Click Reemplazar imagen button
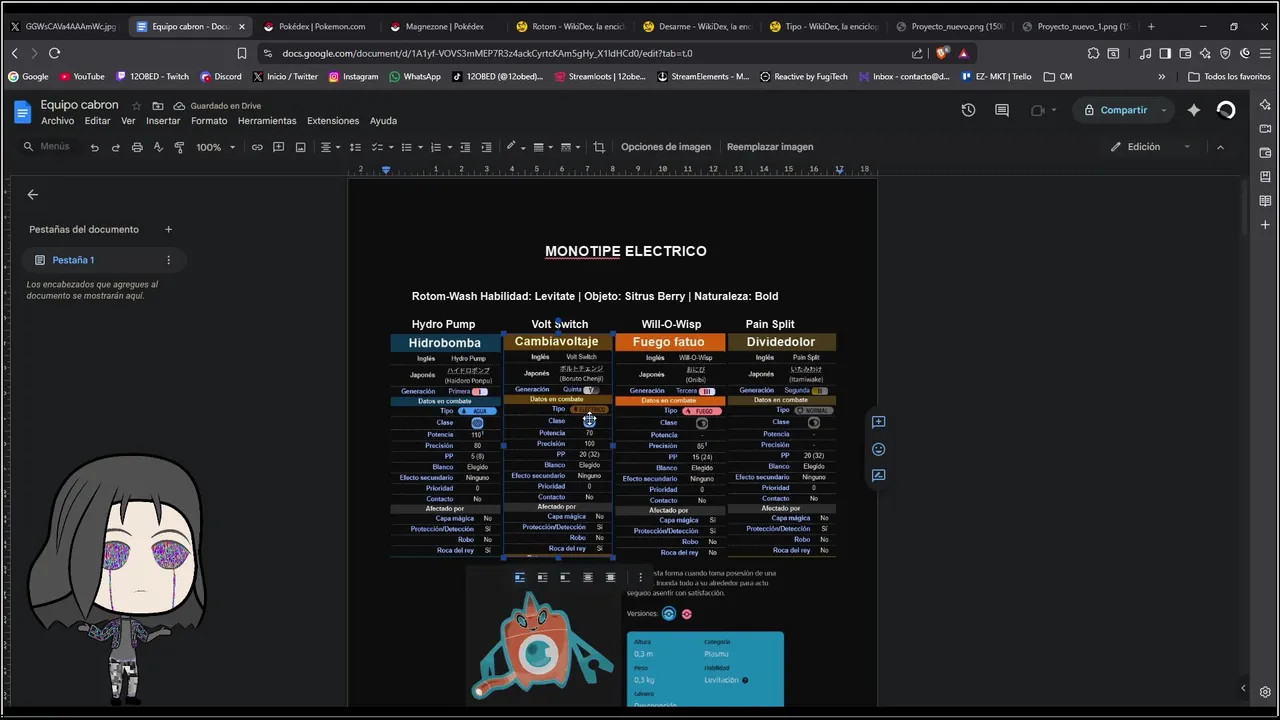This screenshot has height=720, width=1280. [x=770, y=147]
